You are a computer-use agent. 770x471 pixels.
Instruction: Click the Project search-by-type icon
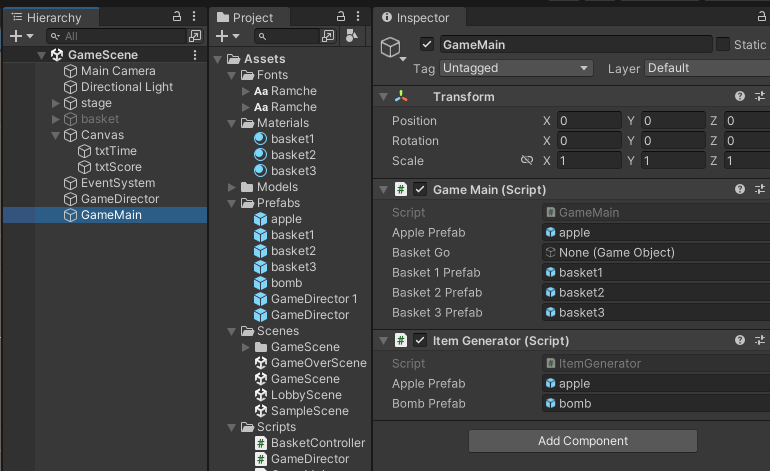352,35
